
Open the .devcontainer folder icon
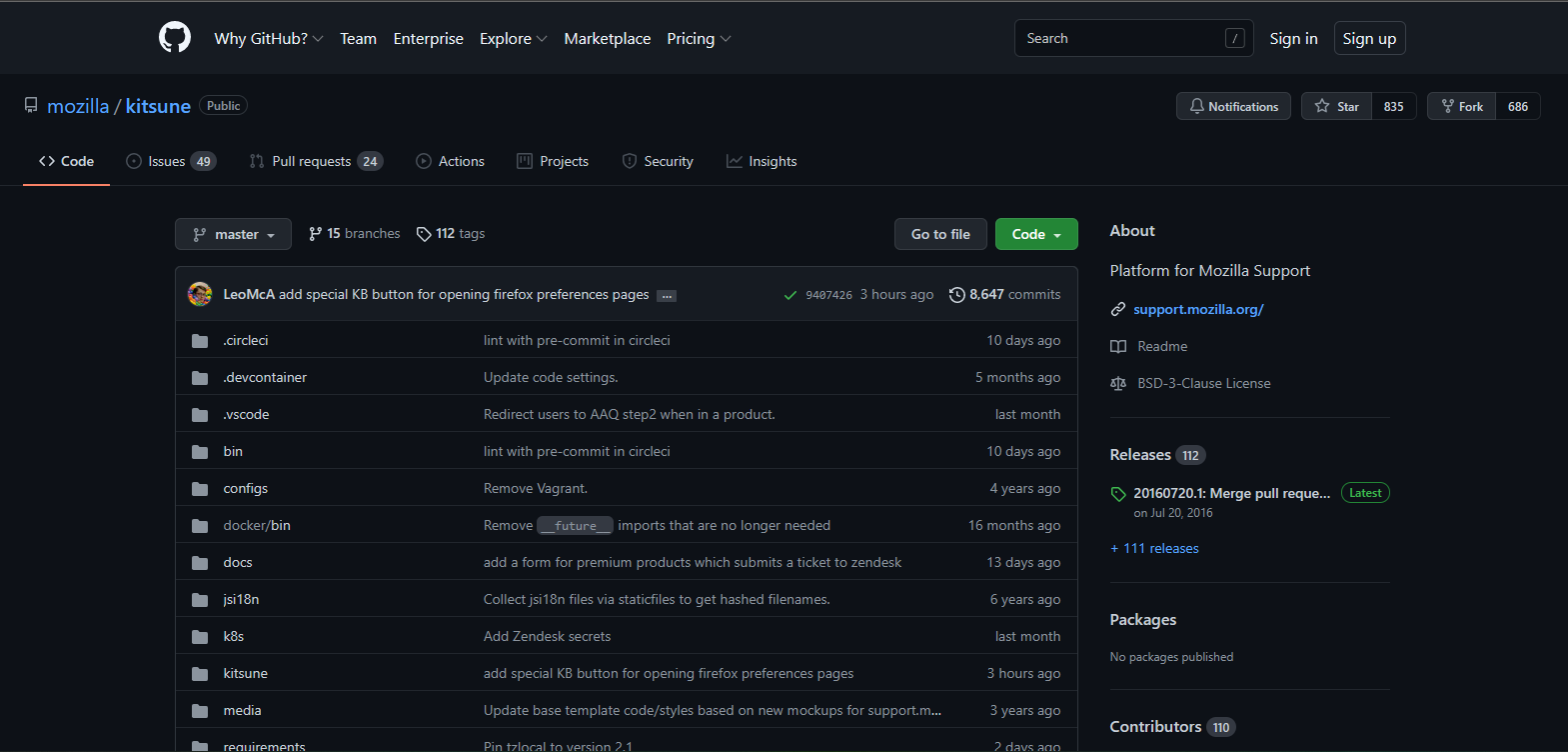click(200, 378)
